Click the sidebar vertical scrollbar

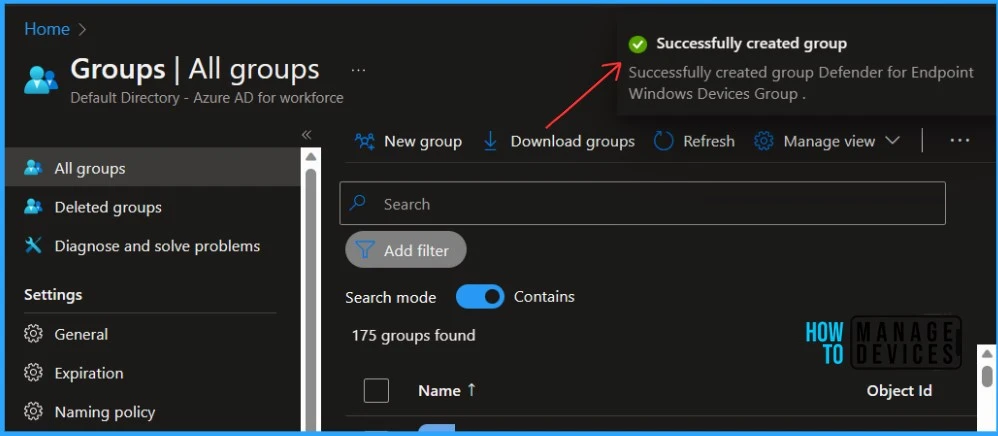tap(311, 299)
